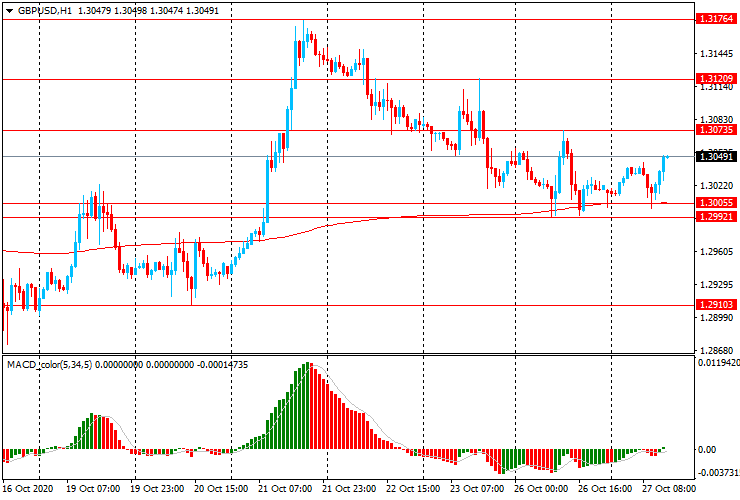
Task: Select the 1.30055 red price level label
Action: pos(716,203)
